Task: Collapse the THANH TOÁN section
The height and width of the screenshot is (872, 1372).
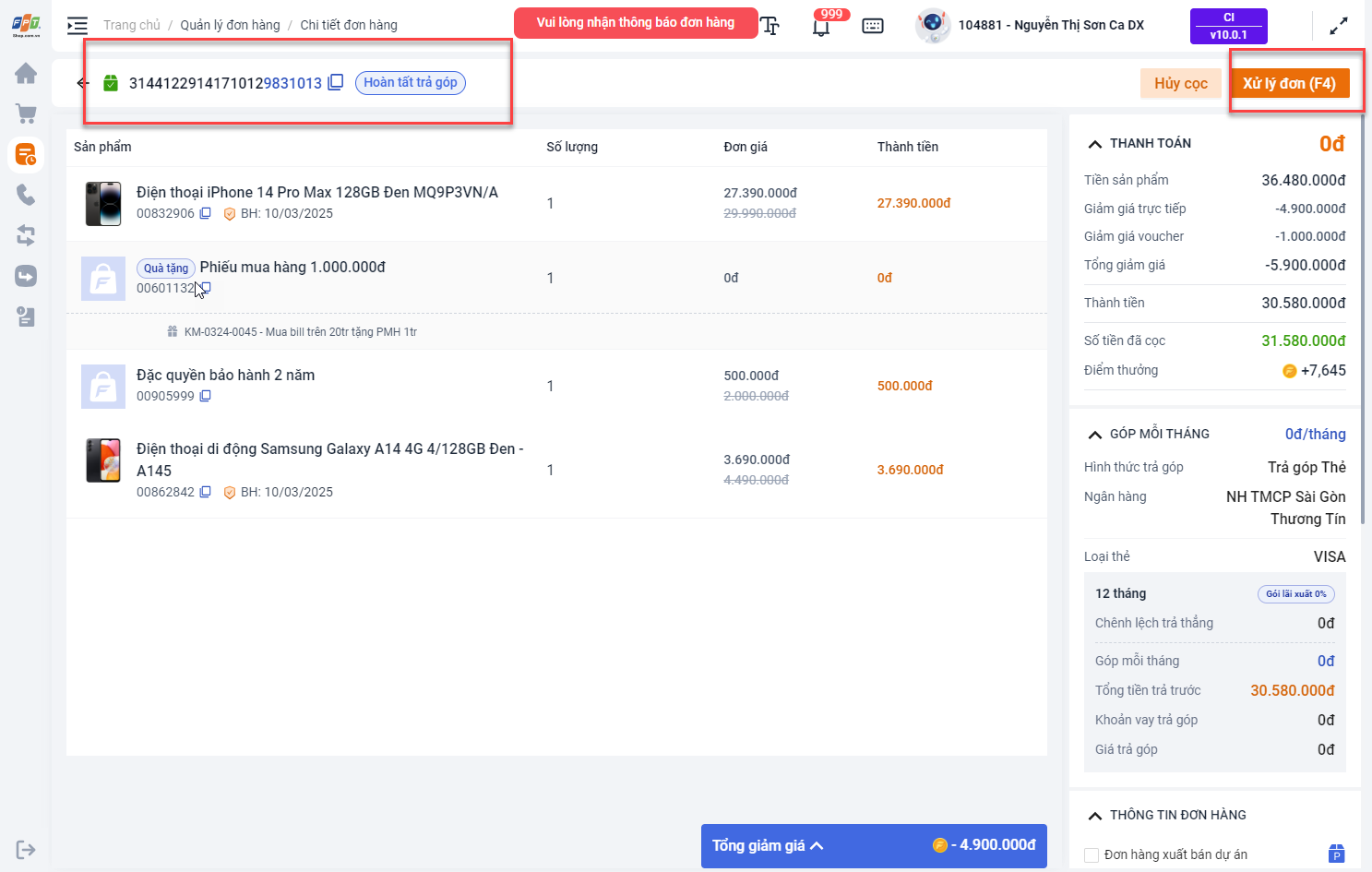Action: 1095,144
